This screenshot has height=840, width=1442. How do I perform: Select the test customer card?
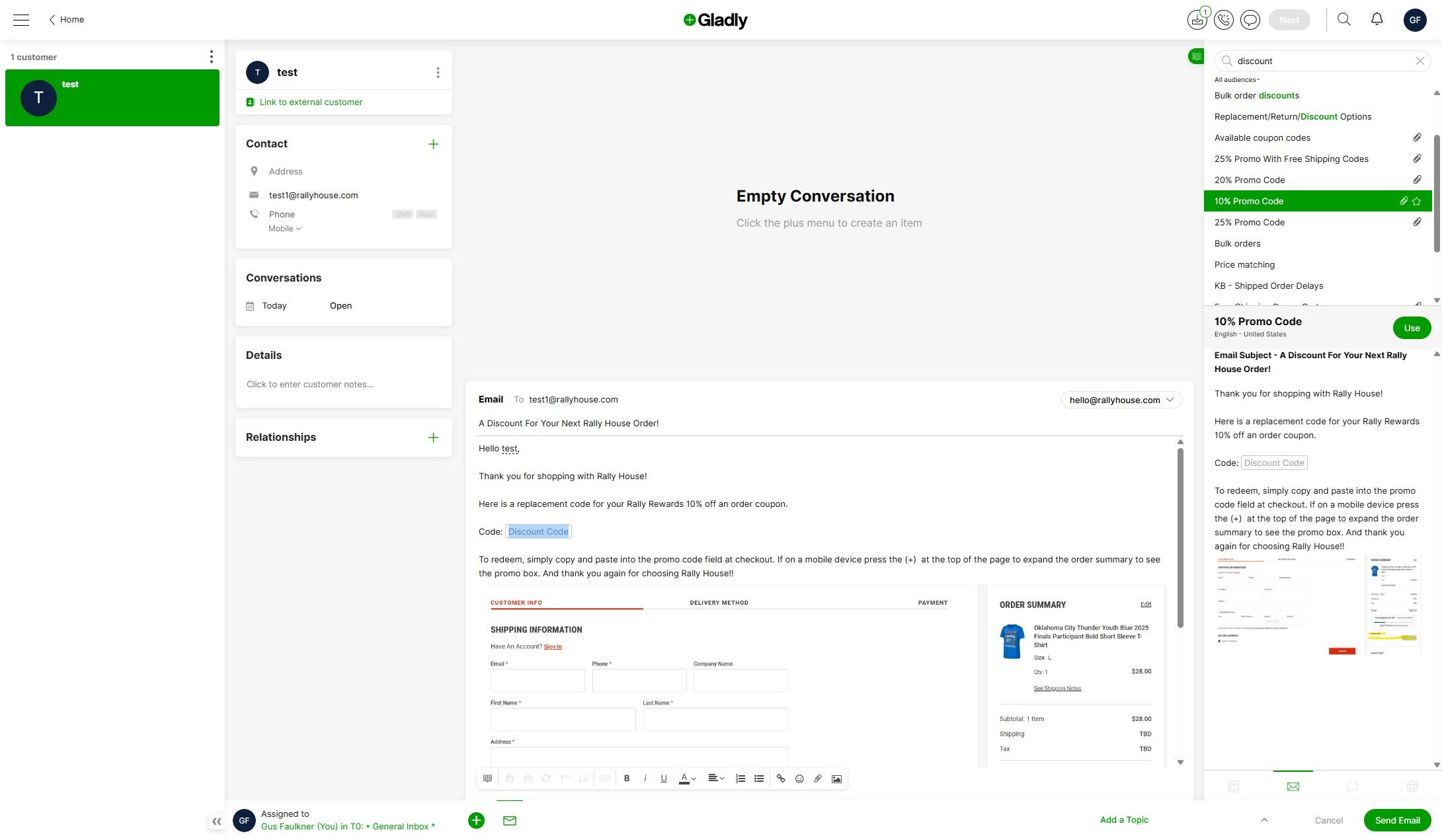coord(112,98)
